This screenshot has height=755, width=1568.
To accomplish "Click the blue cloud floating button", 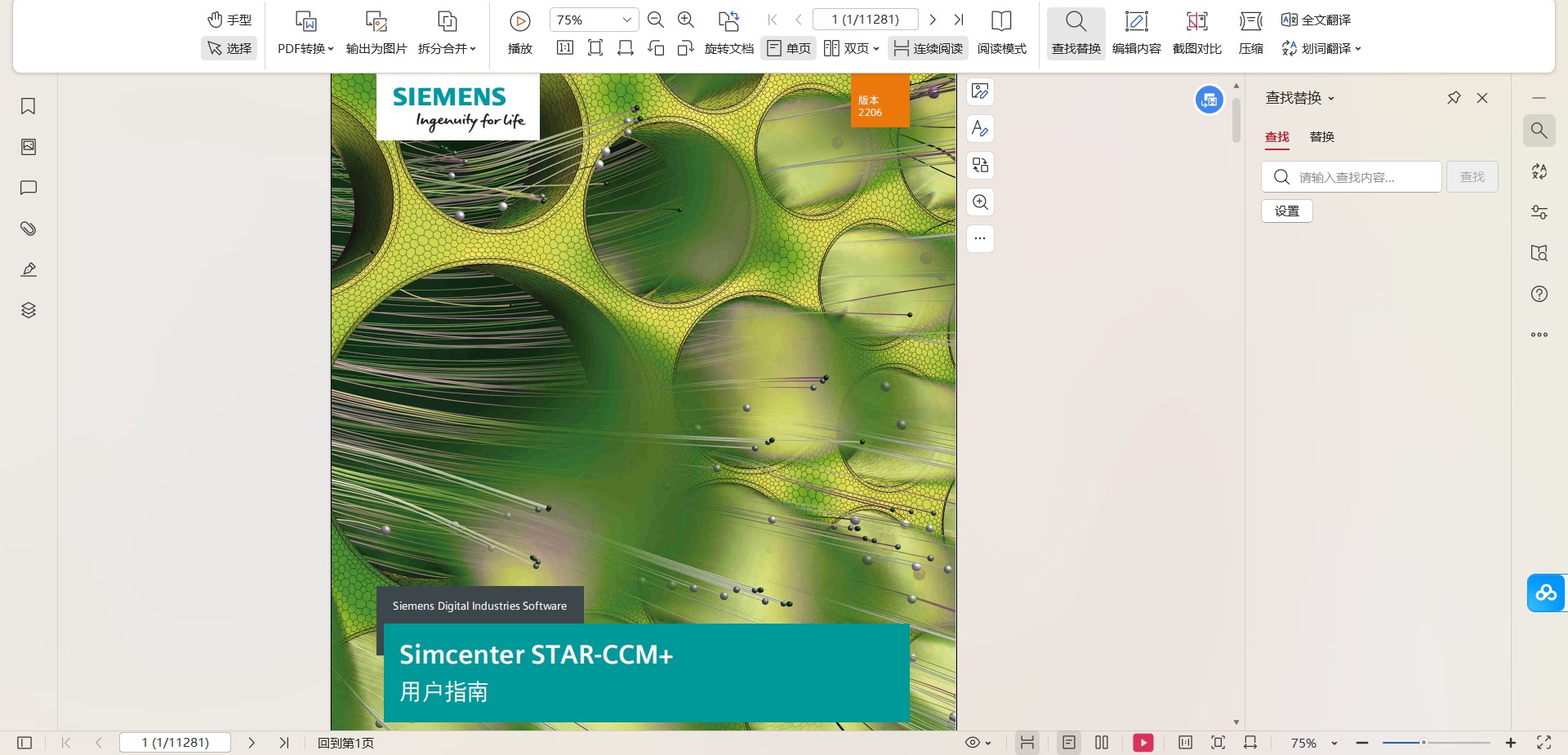I will tap(1547, 593).
